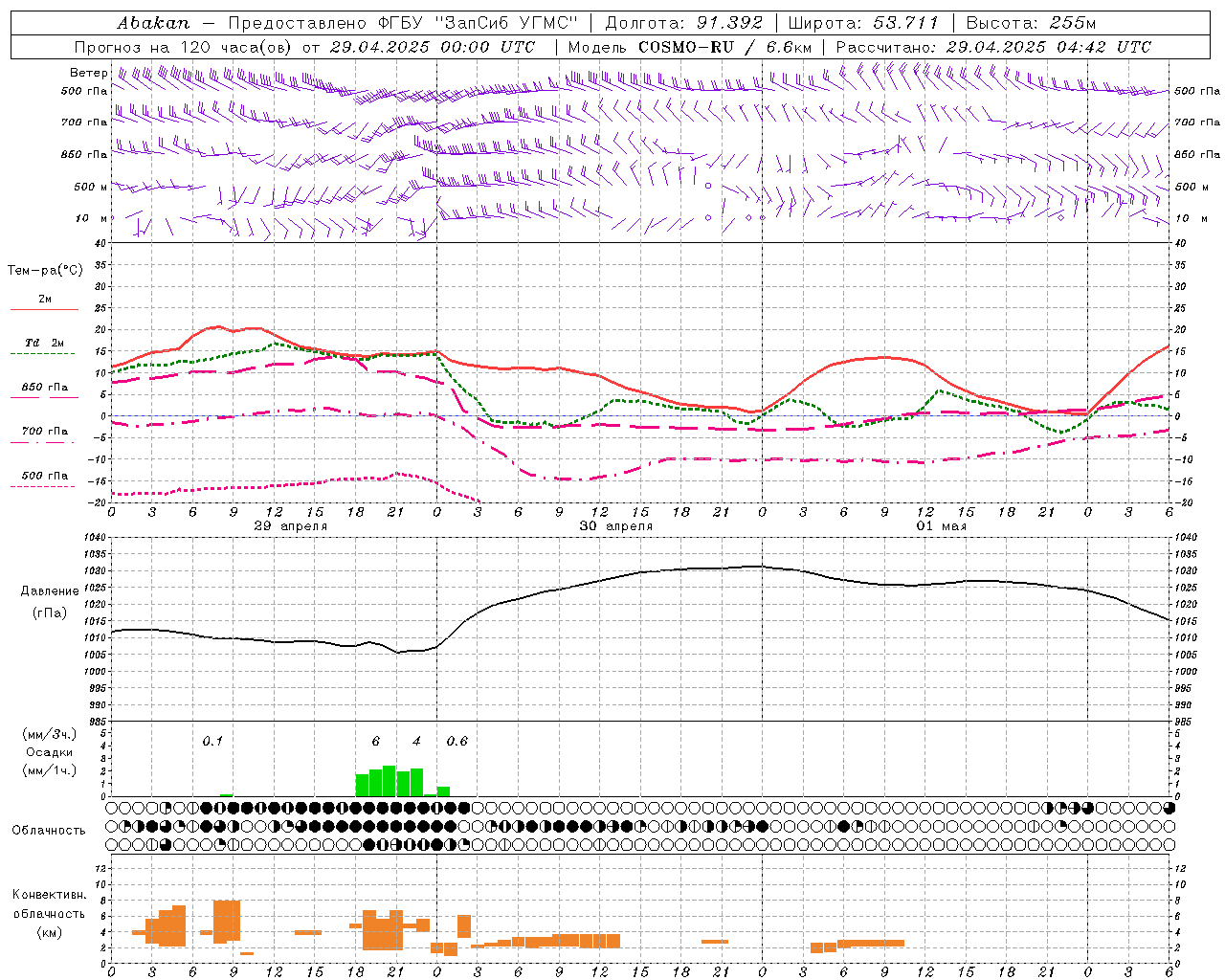
Task: Click the precipitation total '4'
Action: tap(416, 741)
